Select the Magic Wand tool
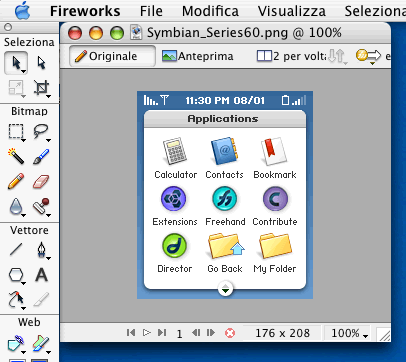 tap(16, 156)
